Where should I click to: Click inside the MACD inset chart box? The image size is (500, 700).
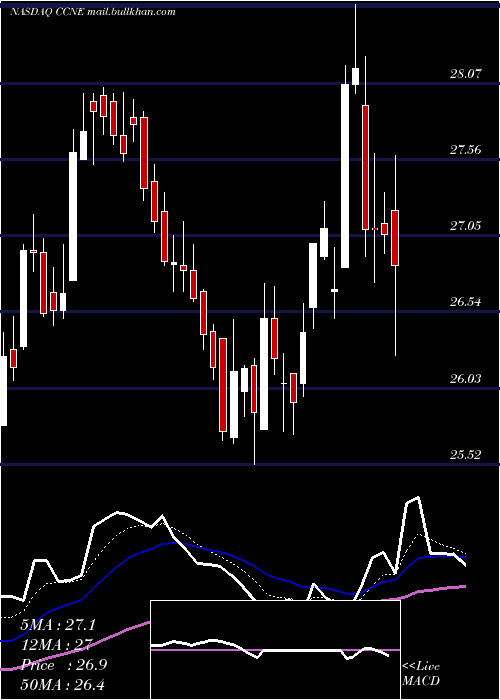coord(275,650)
